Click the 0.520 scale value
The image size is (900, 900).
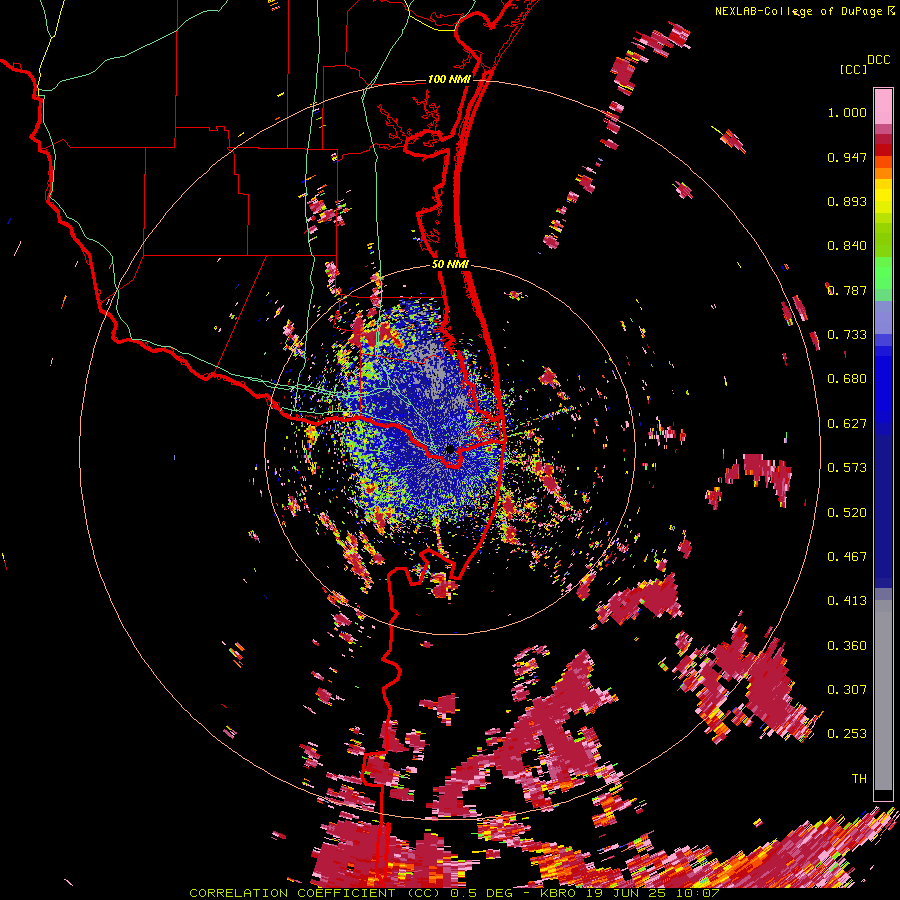pos(847,513)
